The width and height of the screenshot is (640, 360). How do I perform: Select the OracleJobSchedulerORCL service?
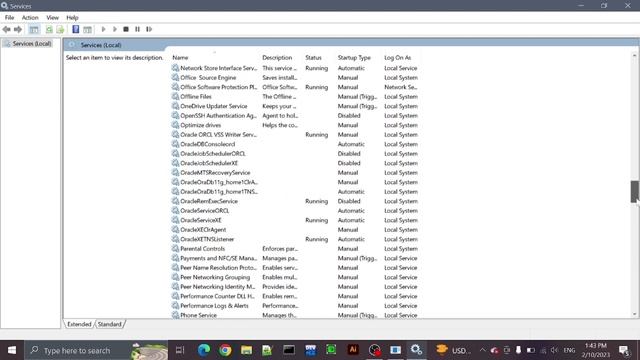click(x=296, y=153)
